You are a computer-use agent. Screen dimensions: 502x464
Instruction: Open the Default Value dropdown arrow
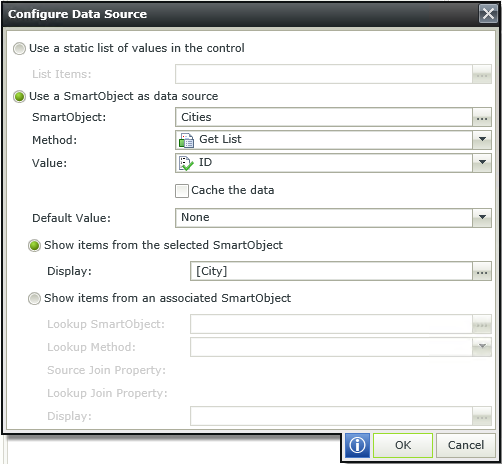point(482,218)
